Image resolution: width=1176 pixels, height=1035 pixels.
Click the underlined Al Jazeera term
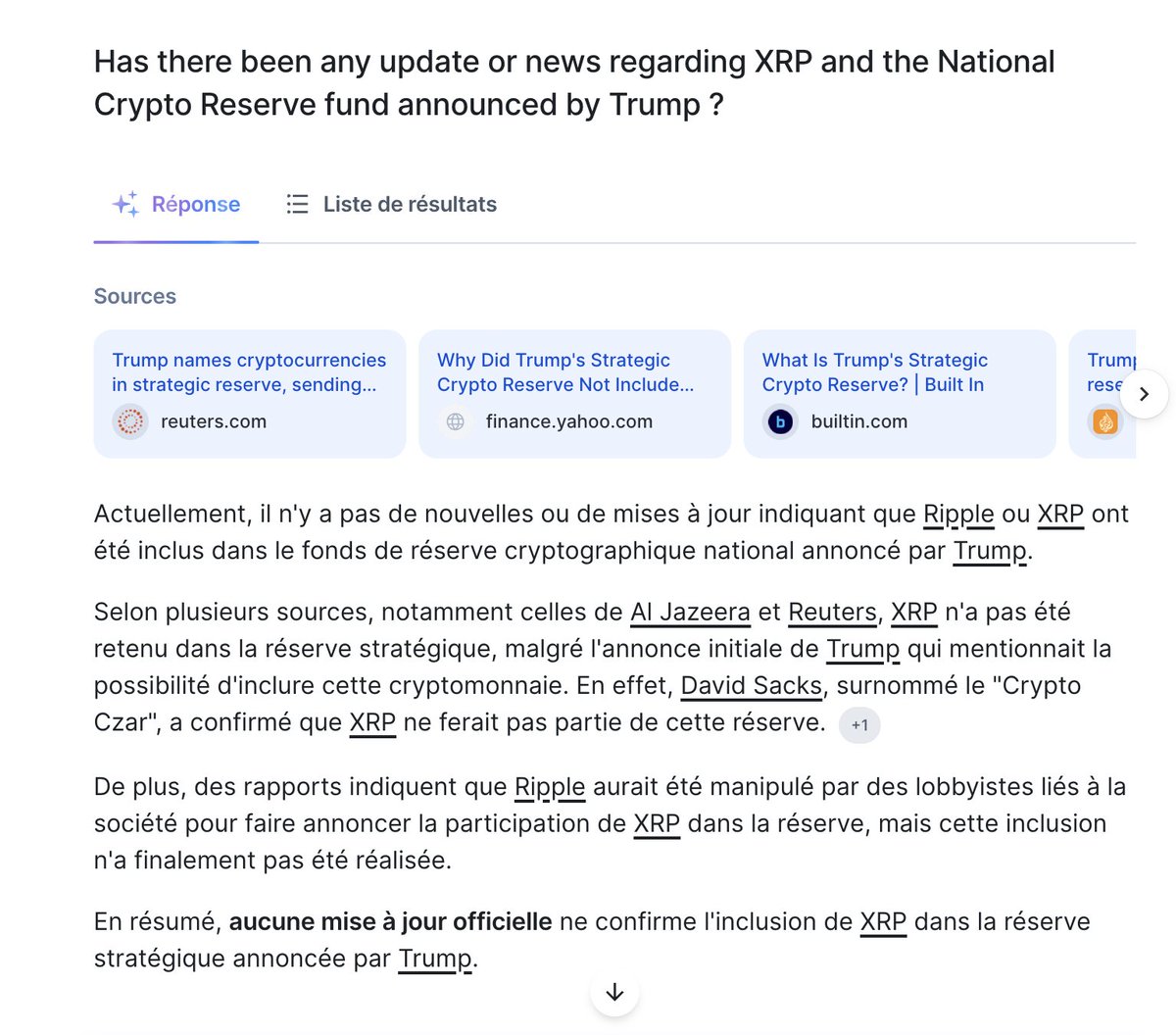click(x=690, y=613)
